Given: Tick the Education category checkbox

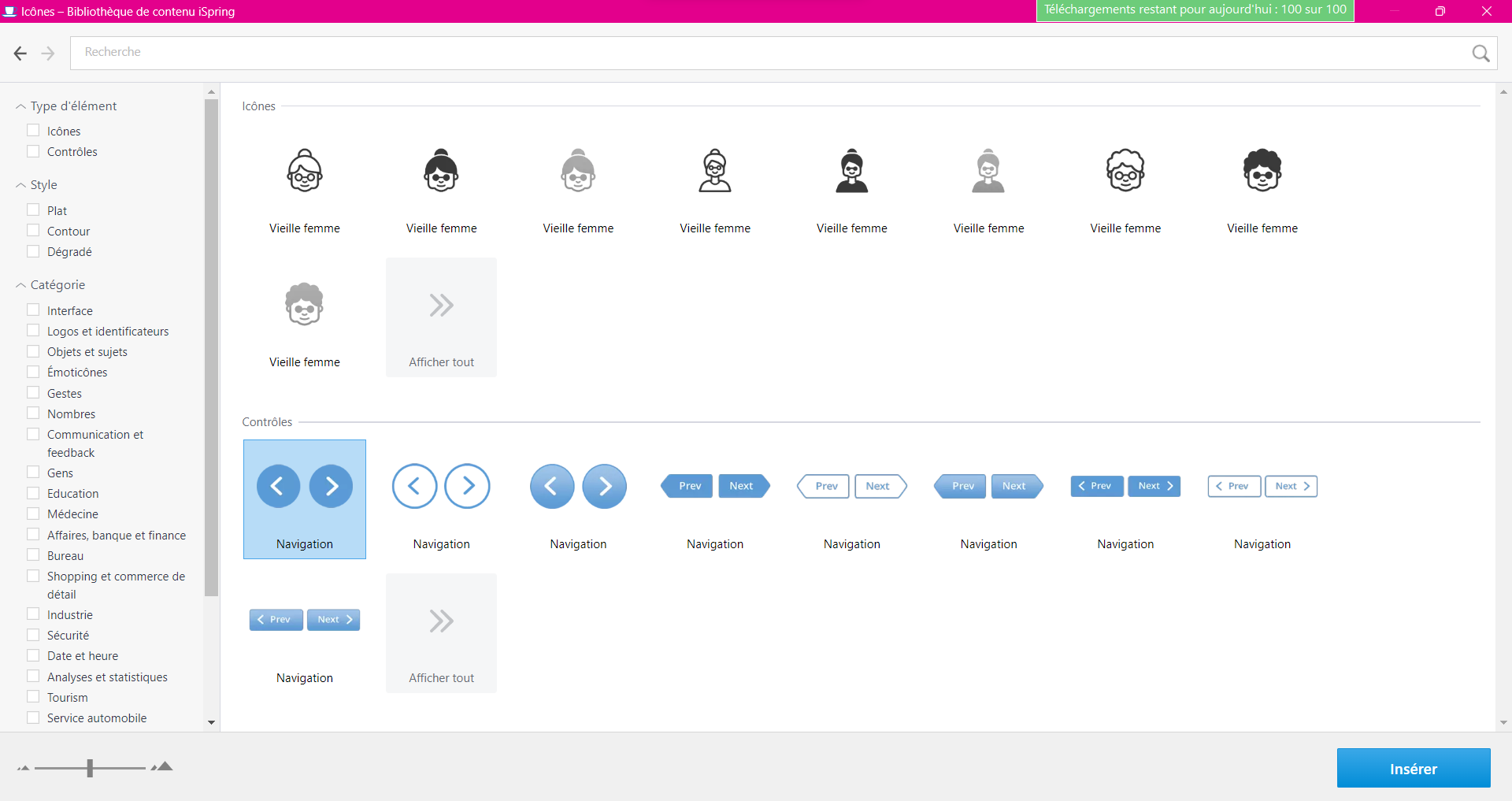Looking at the screenshot, I should (33, 493).
